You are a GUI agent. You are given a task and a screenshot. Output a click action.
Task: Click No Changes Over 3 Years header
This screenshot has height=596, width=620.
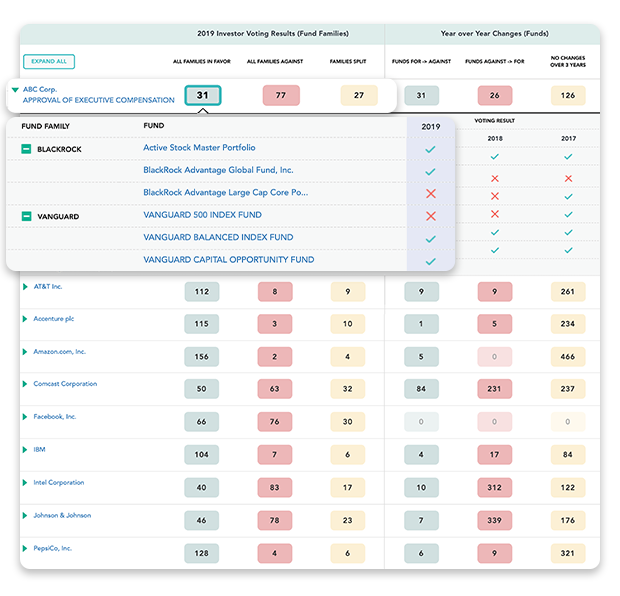click(x=568, y=61)
